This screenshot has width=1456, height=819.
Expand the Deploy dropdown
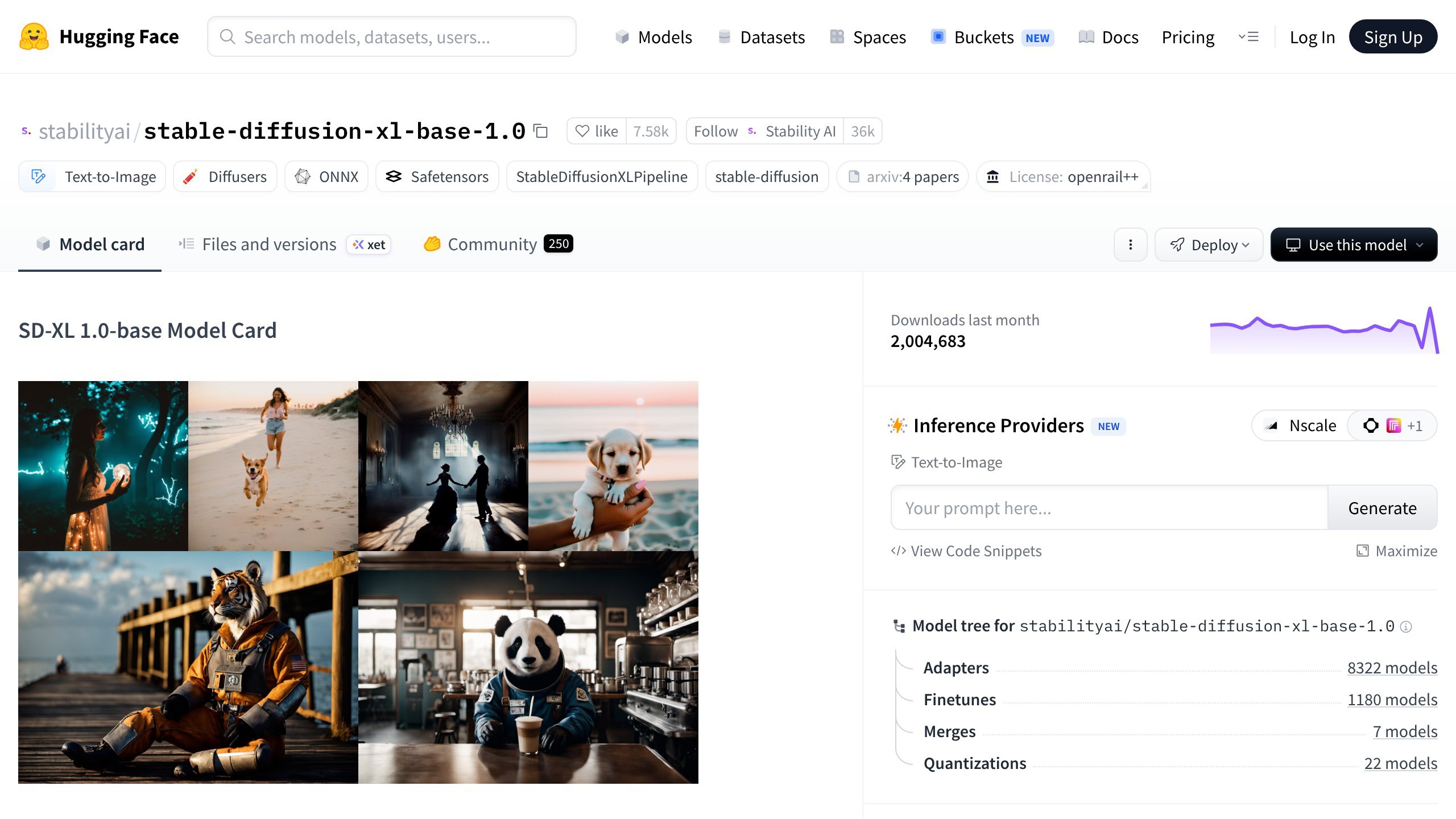[1209, 245]
